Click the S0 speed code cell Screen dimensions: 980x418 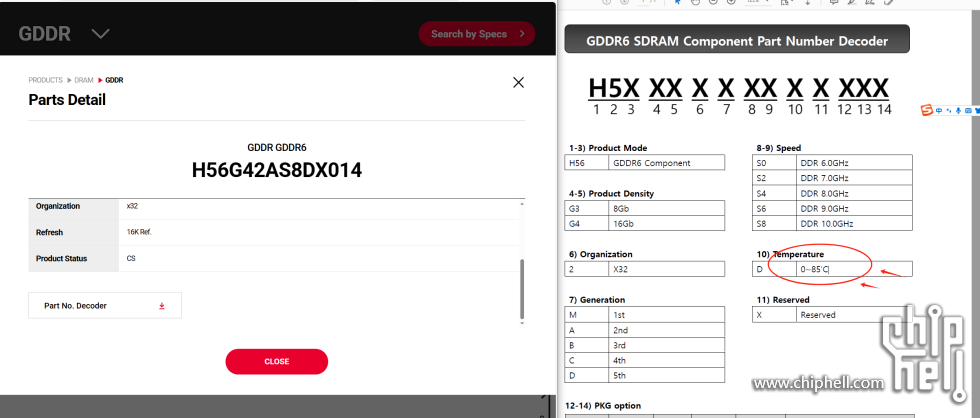774,162
